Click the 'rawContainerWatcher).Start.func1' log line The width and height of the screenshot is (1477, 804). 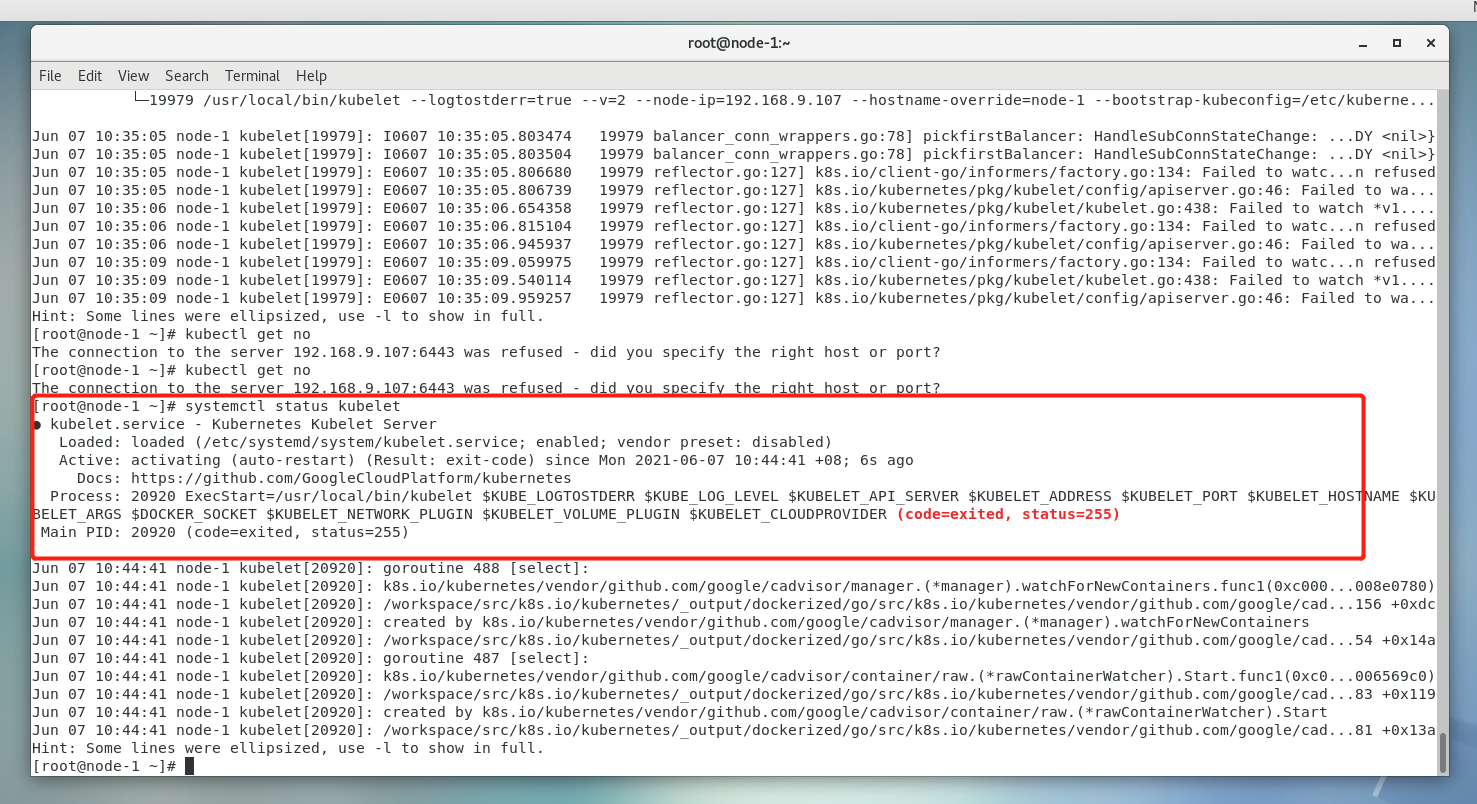tap(734, 676)
